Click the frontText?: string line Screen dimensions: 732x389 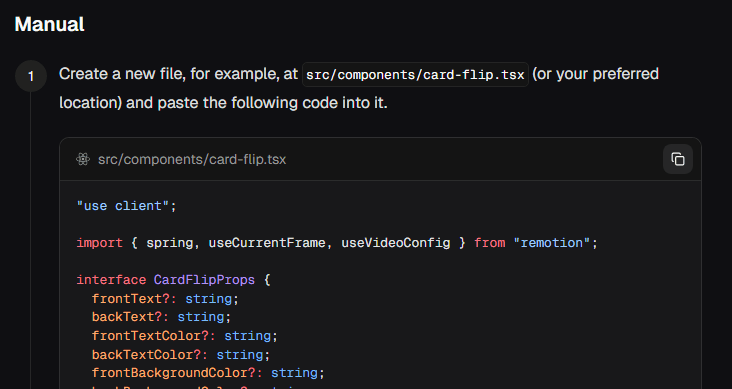[165, 299]
